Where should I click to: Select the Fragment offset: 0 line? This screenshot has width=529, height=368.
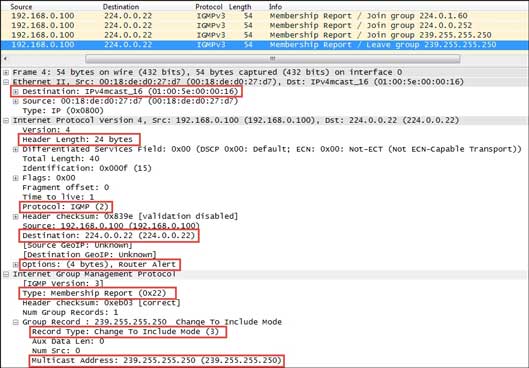[x=65, y=188]
